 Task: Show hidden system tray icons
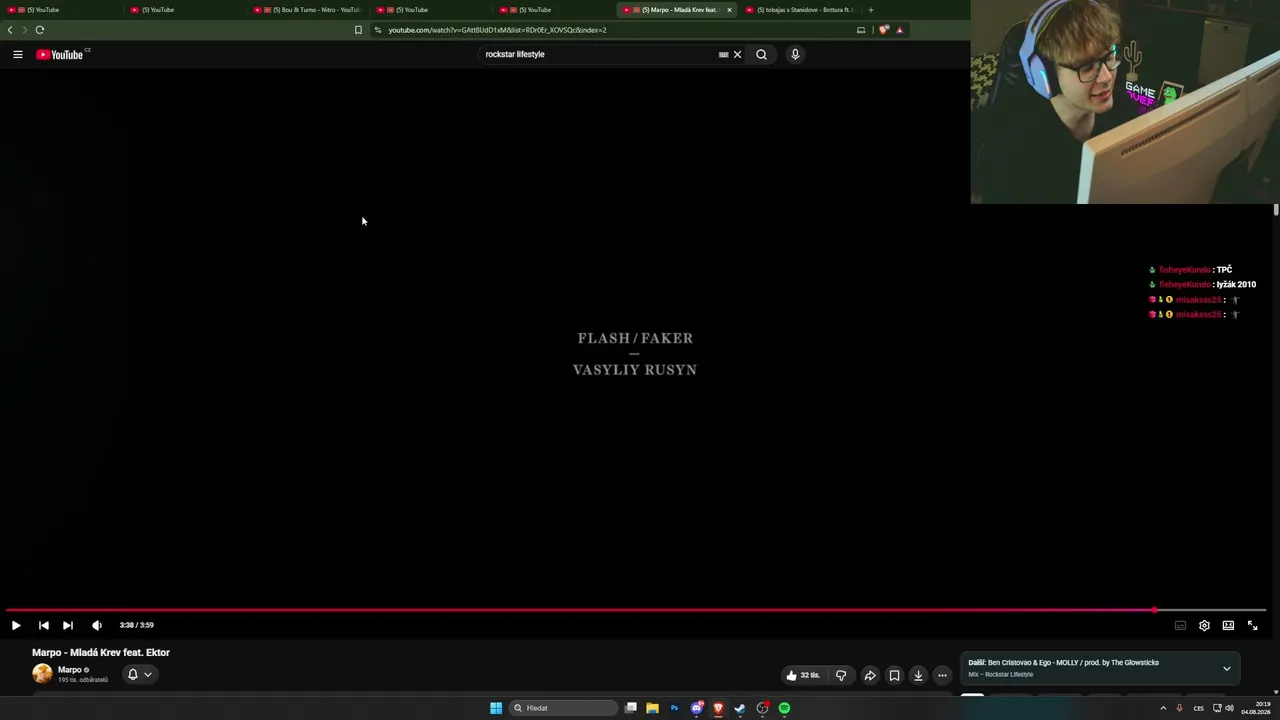click(x=1163, y=708)
